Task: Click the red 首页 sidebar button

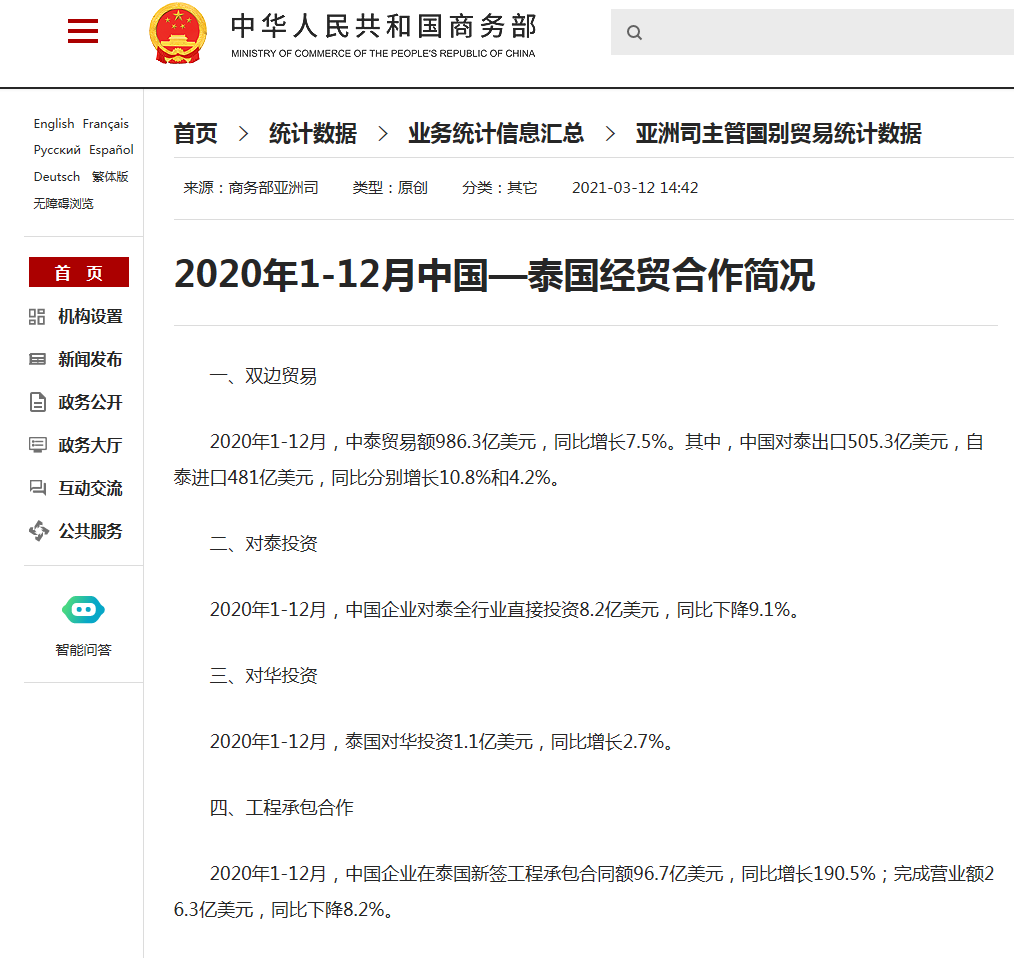Action: [x=79, y=272]
